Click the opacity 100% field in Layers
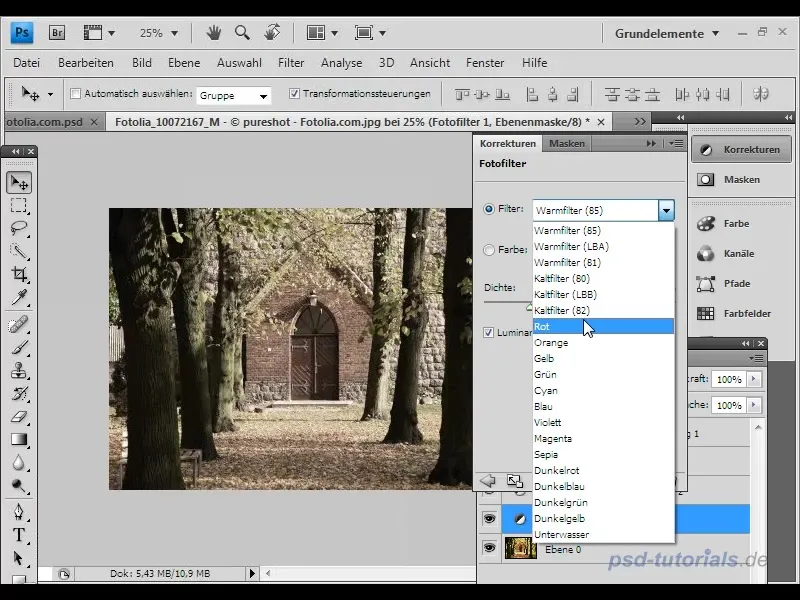800x600 pixels. [729, 380]
